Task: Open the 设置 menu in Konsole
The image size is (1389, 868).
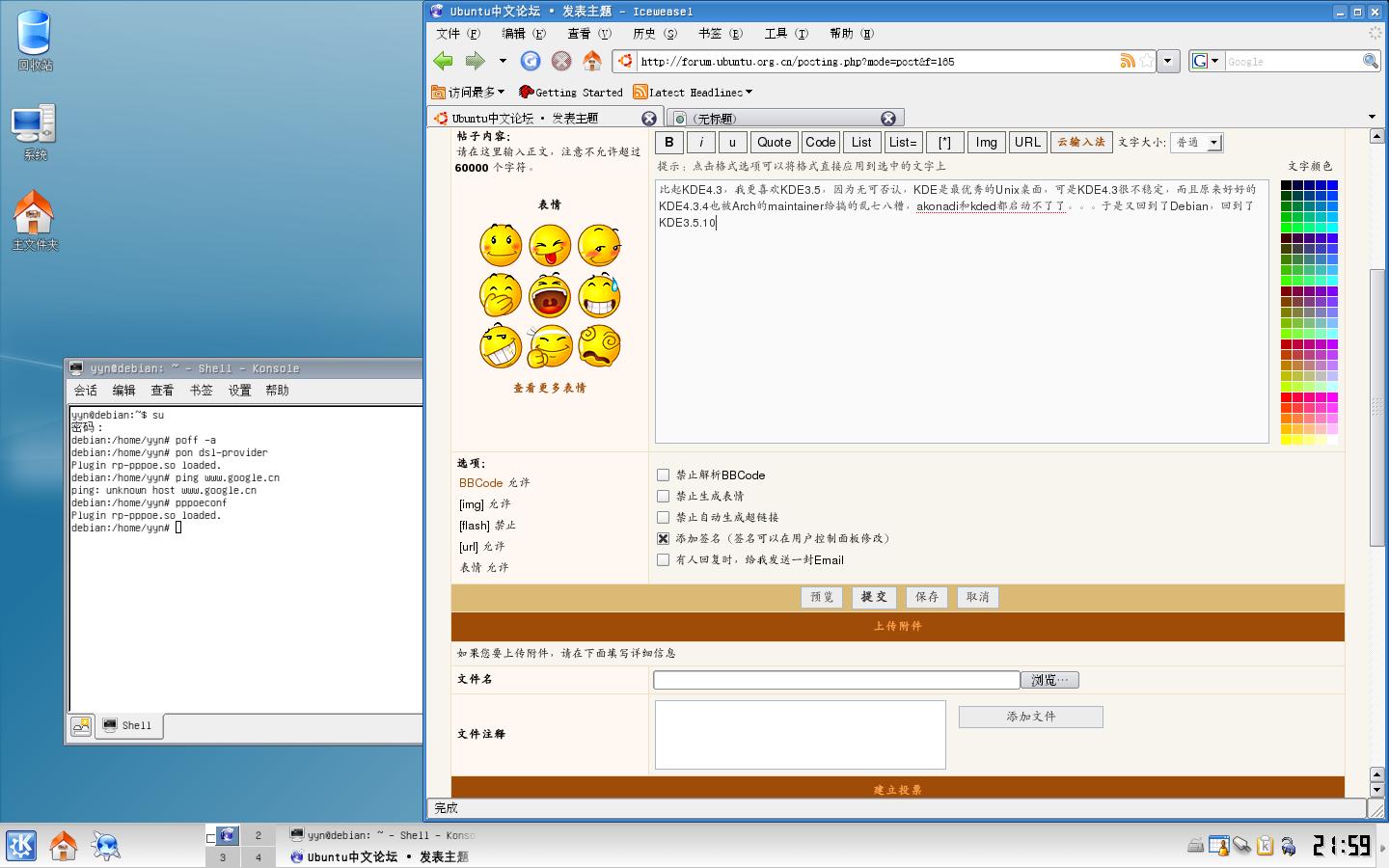Action: click(239, 391)
